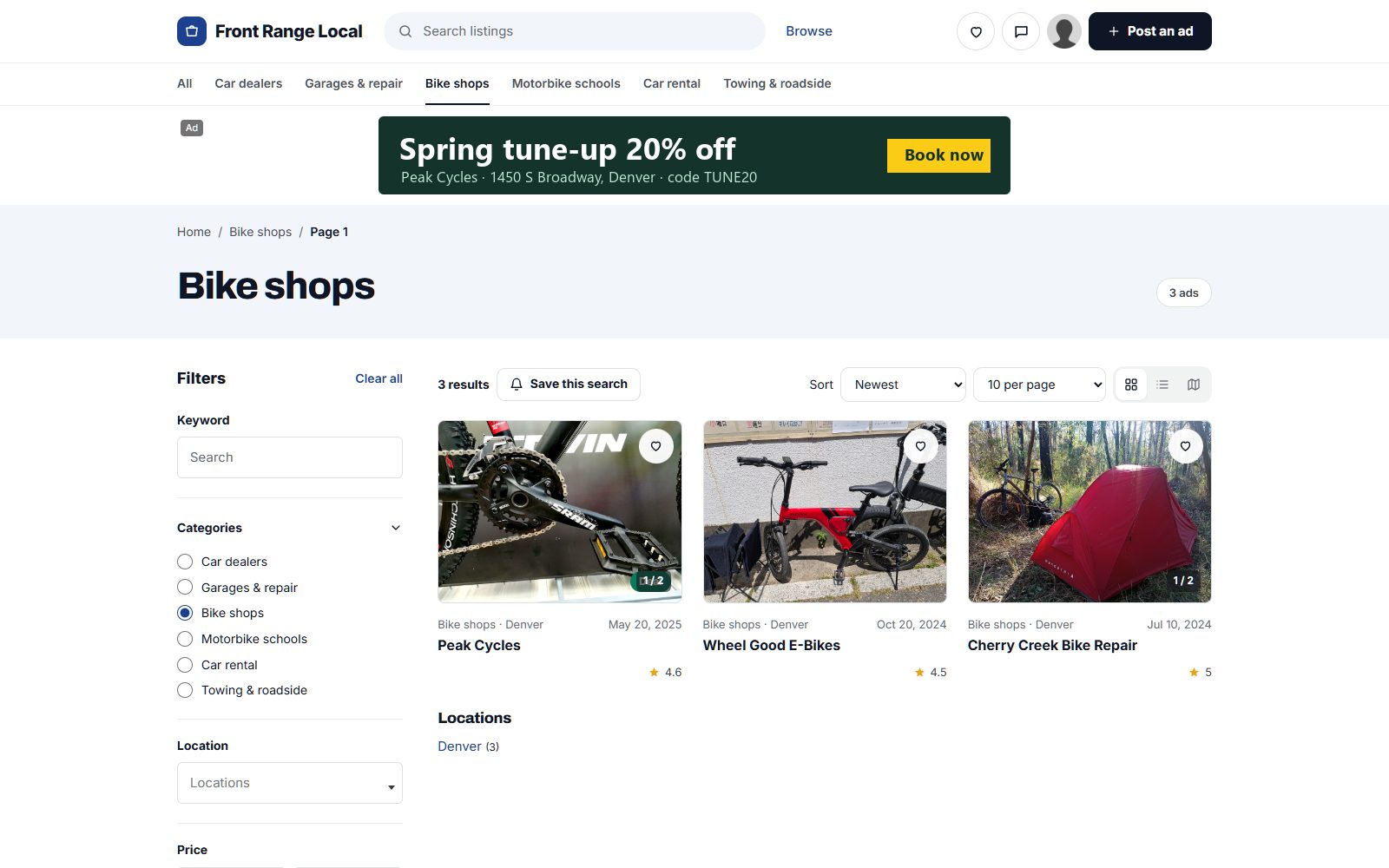
Task: Select the Car dealers category radio
Action: click(185, 562)
